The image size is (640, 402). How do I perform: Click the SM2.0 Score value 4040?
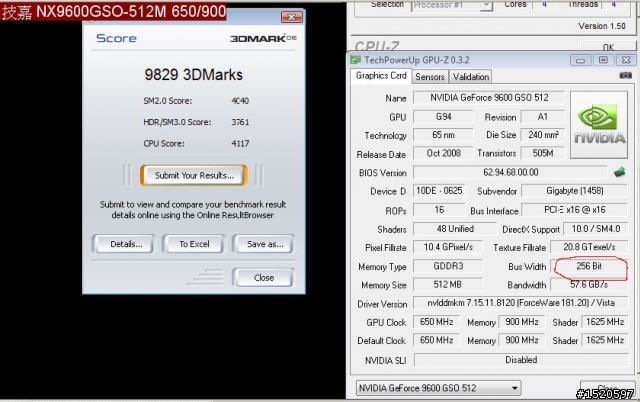(x=240, y=101)
